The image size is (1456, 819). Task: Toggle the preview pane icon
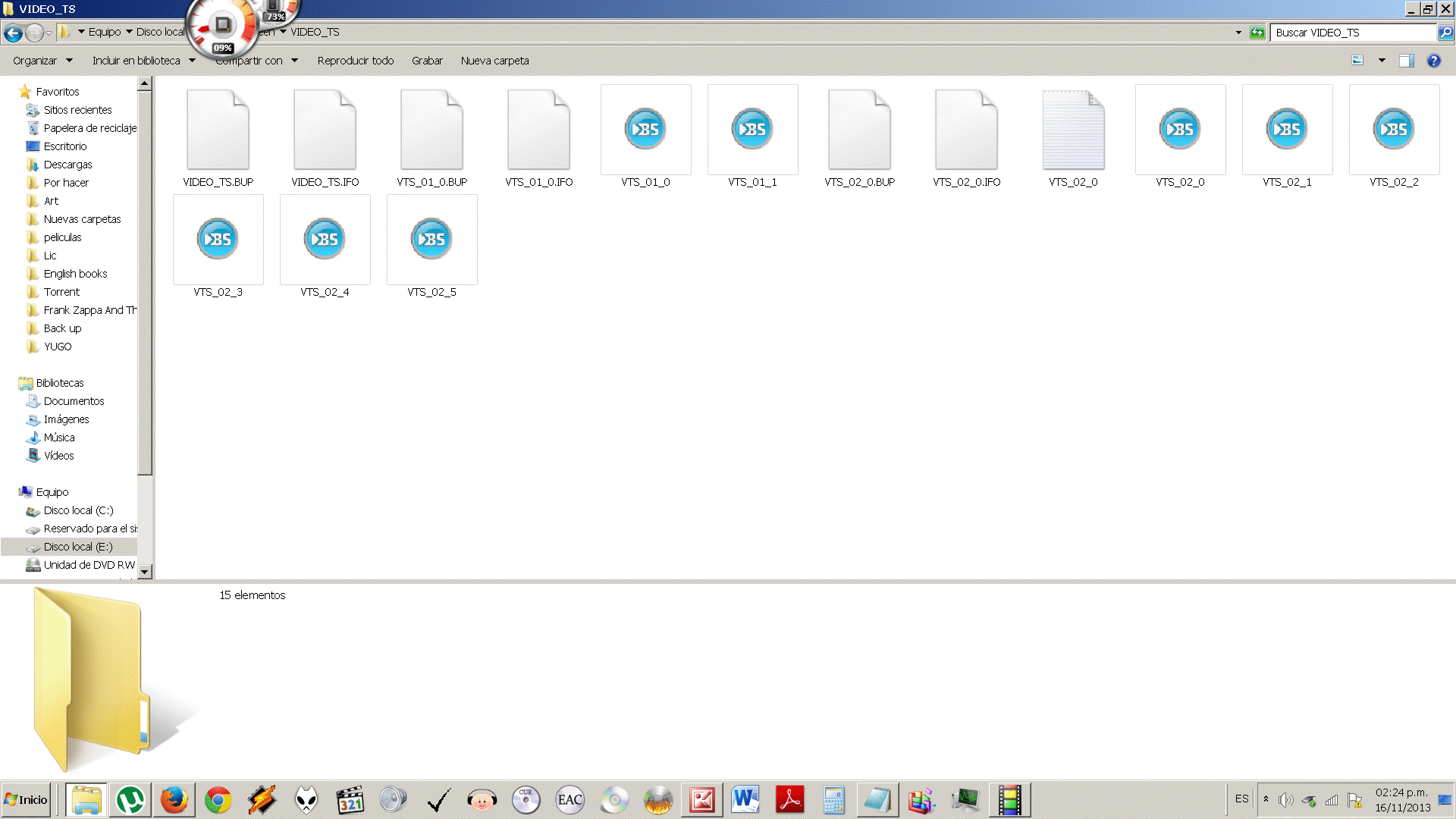pos(1406,61)
